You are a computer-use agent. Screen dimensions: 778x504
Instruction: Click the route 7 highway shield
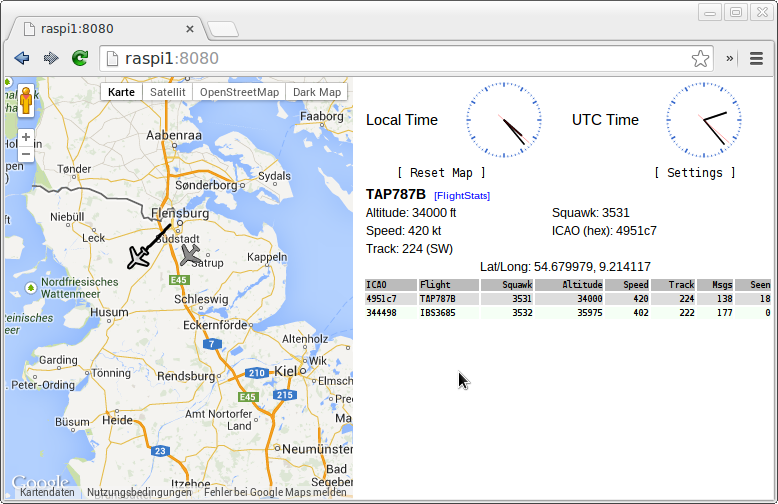(x=212, y=344)
